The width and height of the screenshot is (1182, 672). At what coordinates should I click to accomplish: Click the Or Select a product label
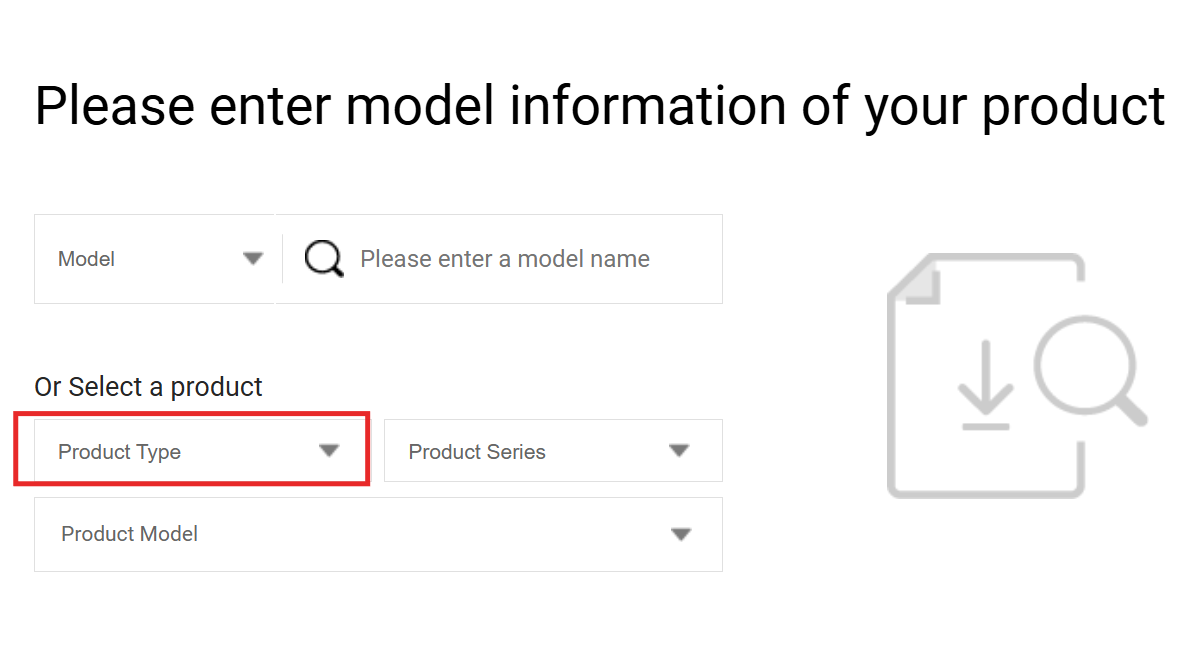148,387
